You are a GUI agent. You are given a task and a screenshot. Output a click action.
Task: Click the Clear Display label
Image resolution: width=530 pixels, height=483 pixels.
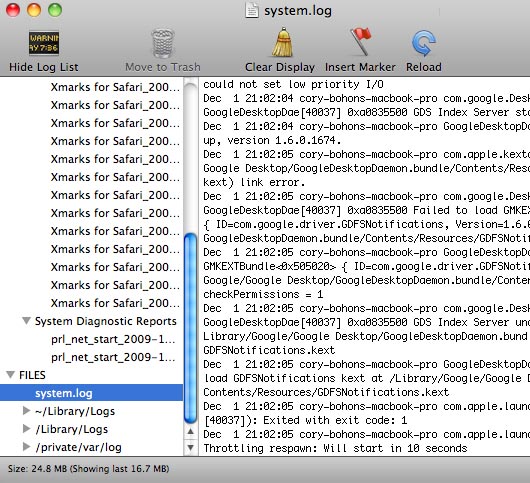280,67
